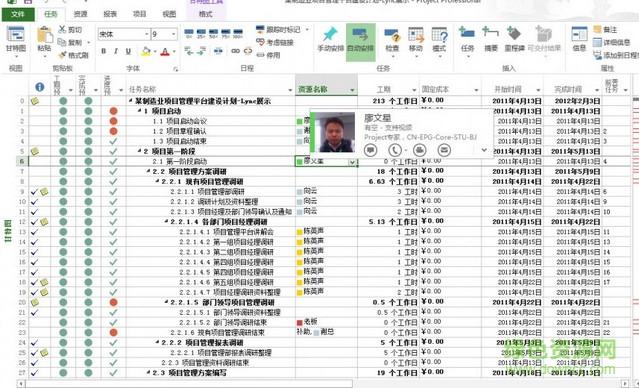
Task: Start video call from contact card
Action: pos(420,150)
